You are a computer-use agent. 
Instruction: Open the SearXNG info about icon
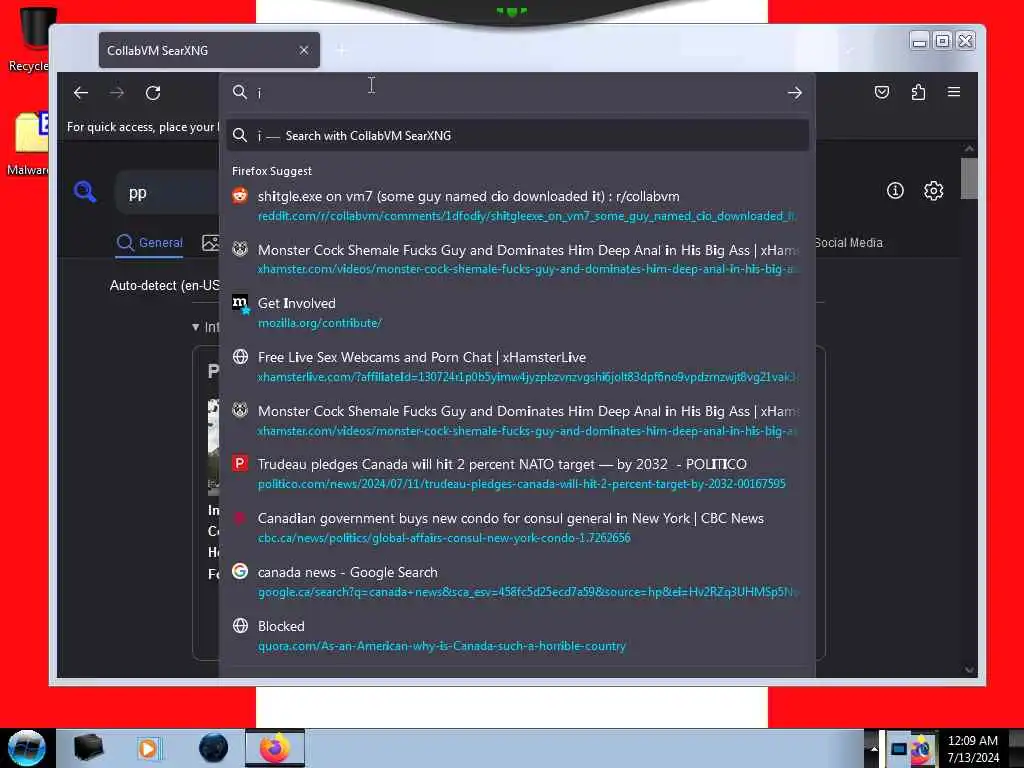coord(895,190)
